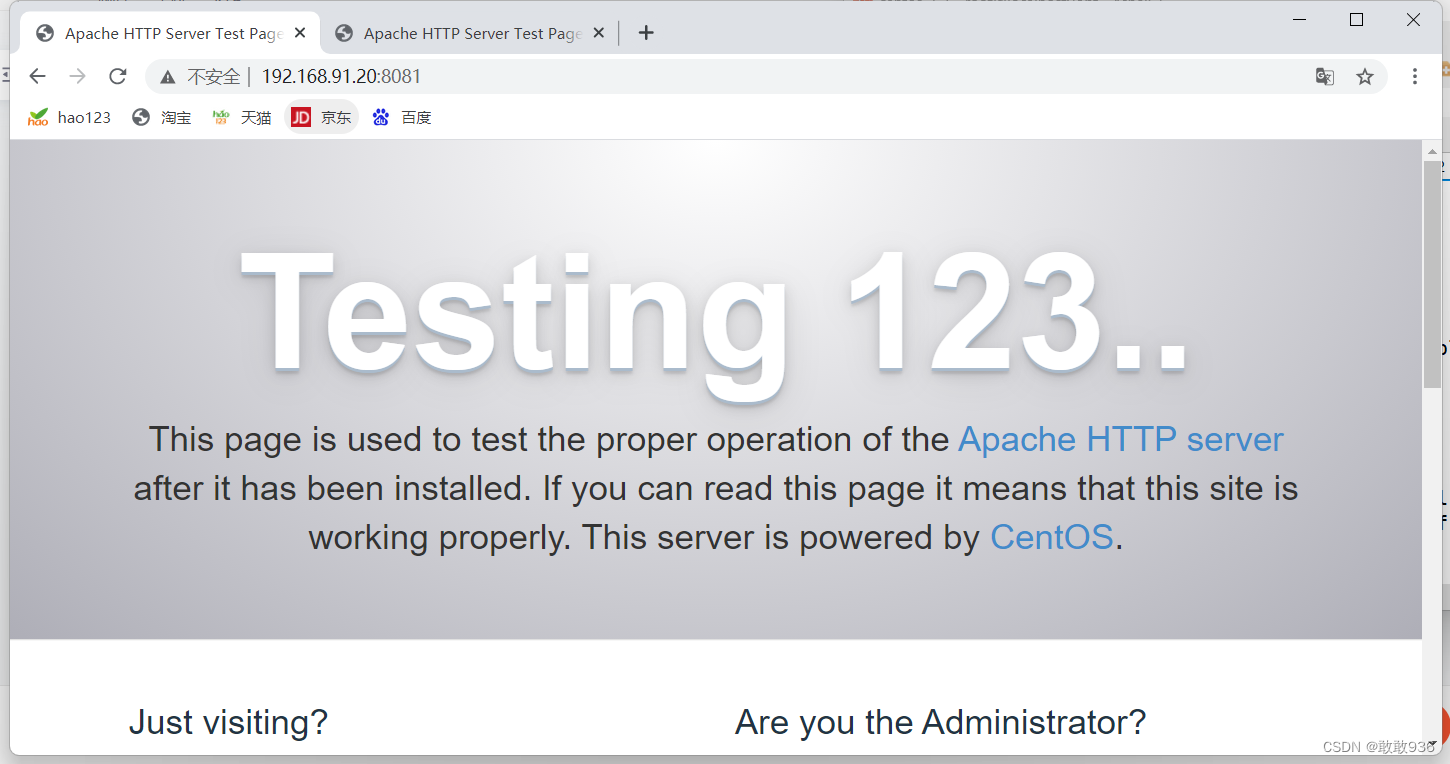
Task: Open the 天猫 bookmark
Action: [x=242, y=118]
